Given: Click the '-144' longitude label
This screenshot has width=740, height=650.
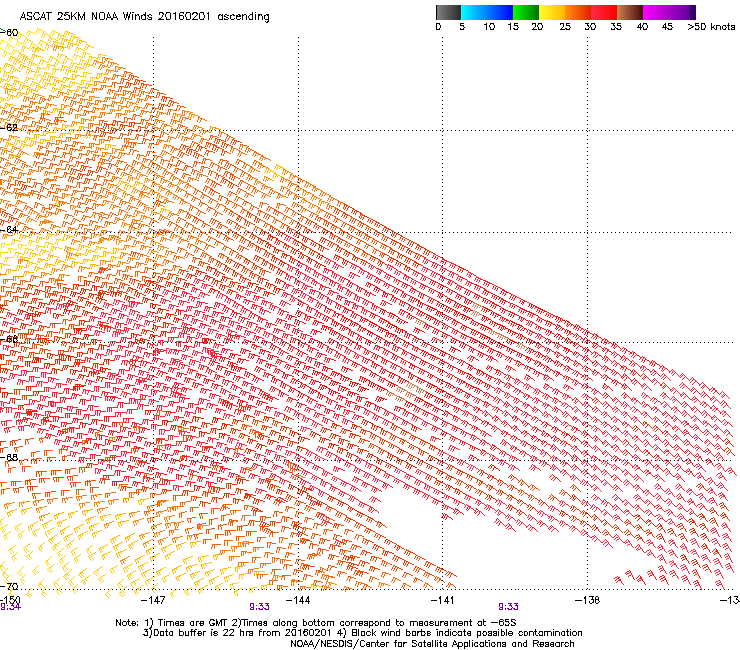Looking at the screenshot, I should pos(298,600).
